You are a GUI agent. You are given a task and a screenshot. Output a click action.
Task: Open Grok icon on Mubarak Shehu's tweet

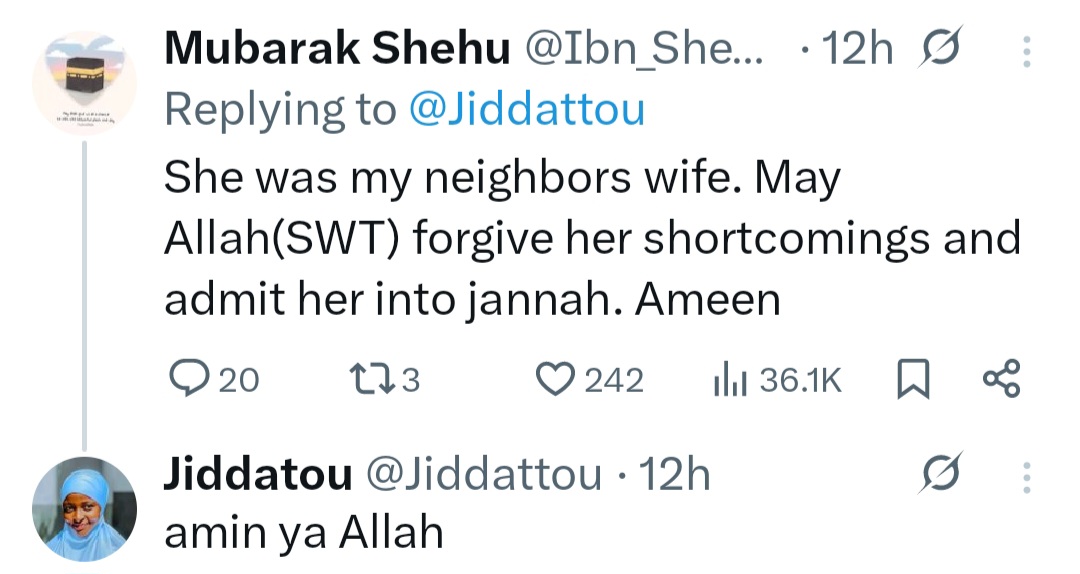pyautogui.click(x=939, y=50)
